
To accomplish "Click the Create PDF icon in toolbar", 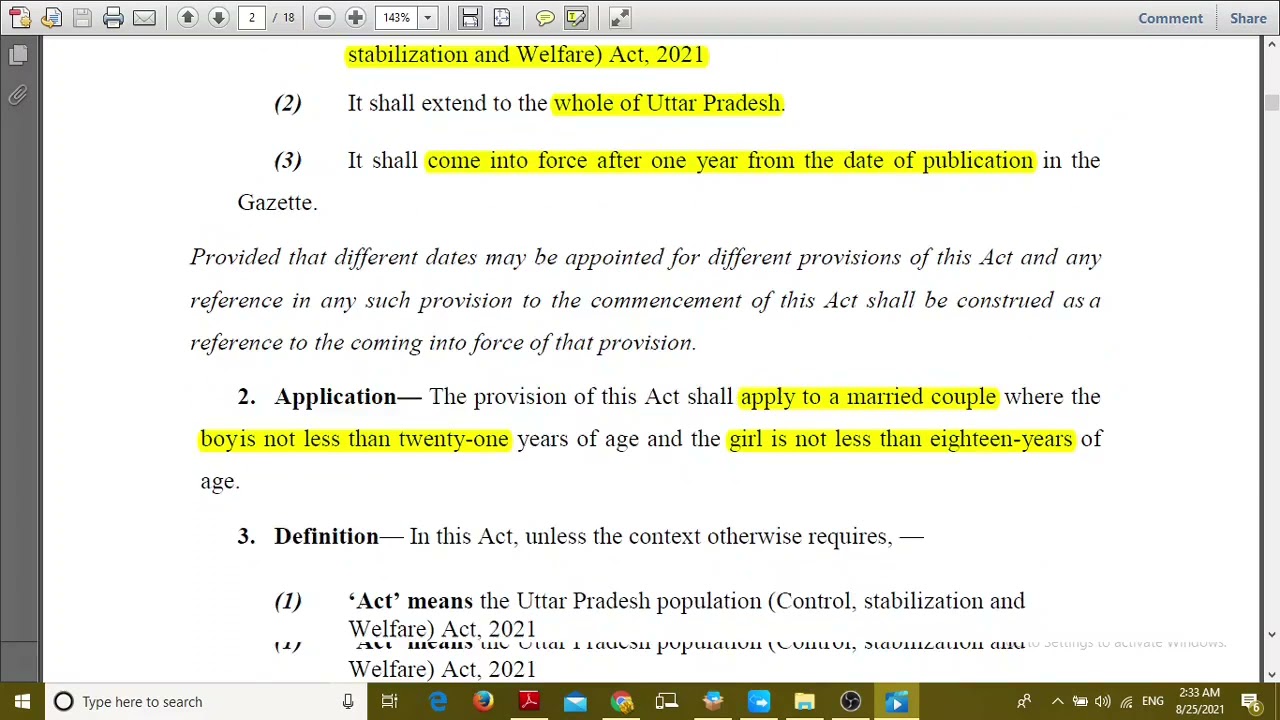I will [20, 18].
